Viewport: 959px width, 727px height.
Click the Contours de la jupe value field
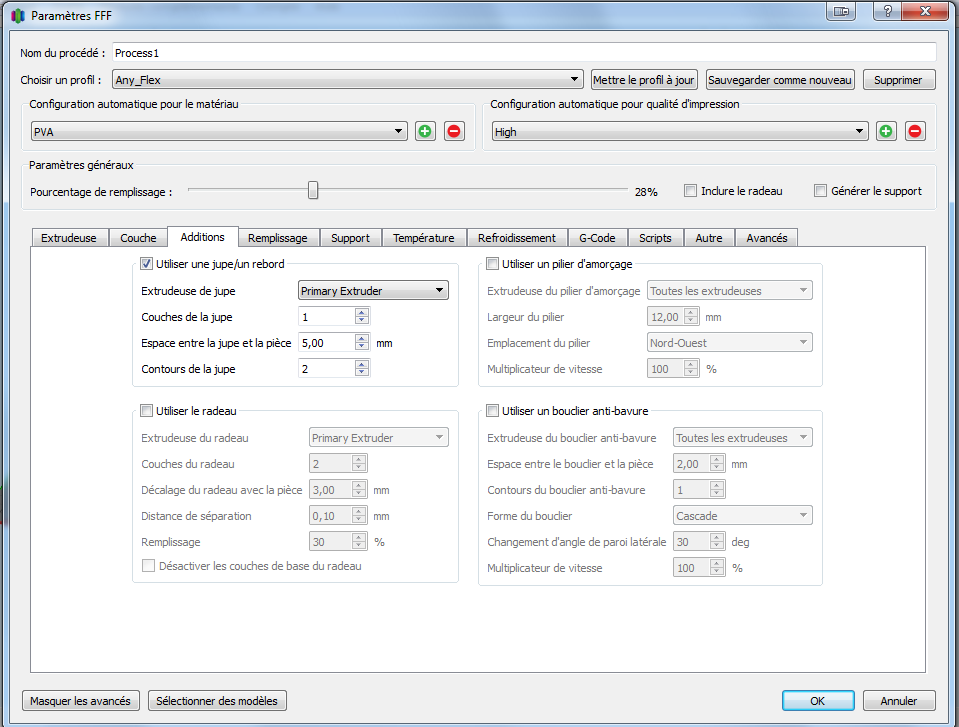[x=327, y=369]
